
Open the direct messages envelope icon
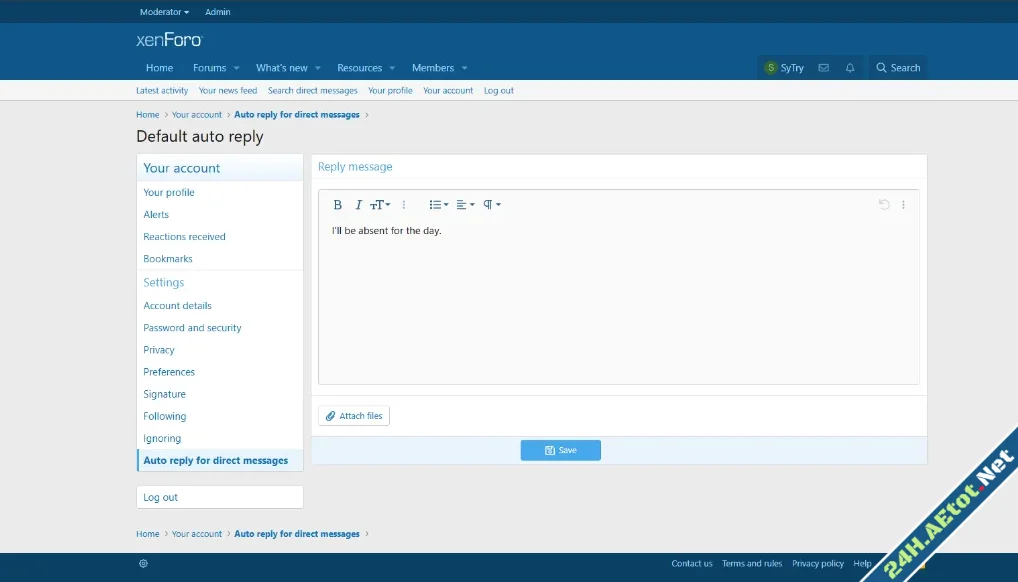point(823,68)
